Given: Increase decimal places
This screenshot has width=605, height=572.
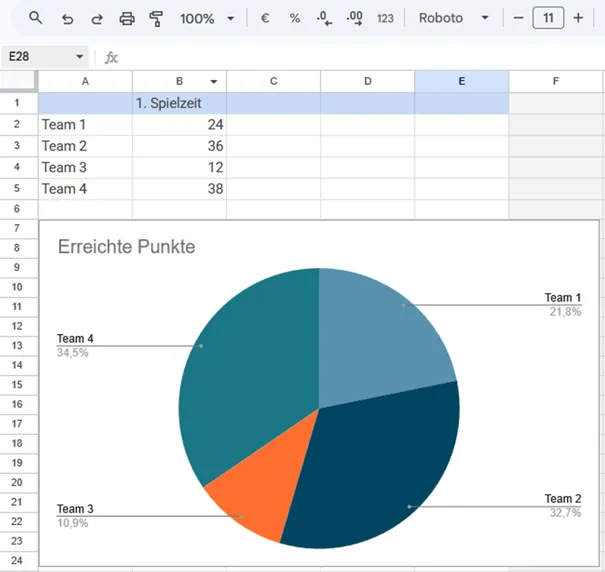Looking at the screenshot, I should click(x=354, y=18).
